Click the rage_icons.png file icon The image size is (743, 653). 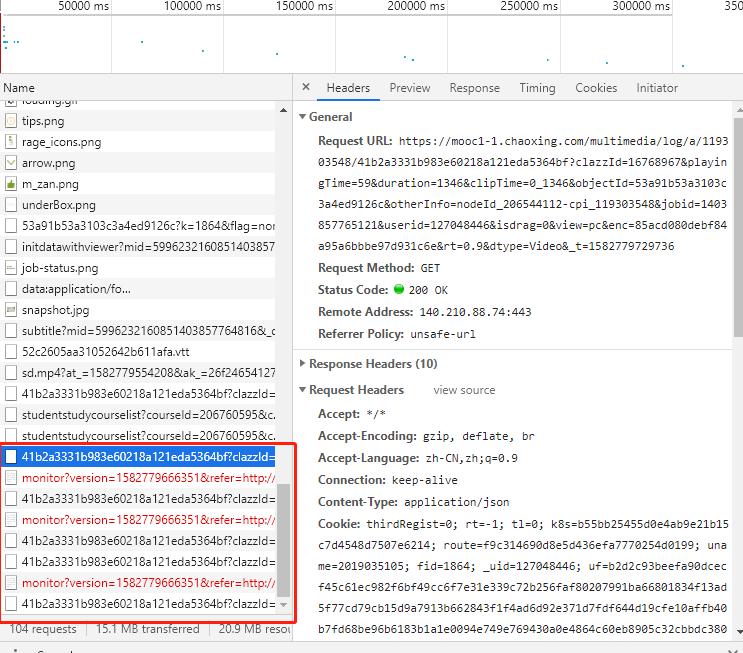click(x=12, y=142)
